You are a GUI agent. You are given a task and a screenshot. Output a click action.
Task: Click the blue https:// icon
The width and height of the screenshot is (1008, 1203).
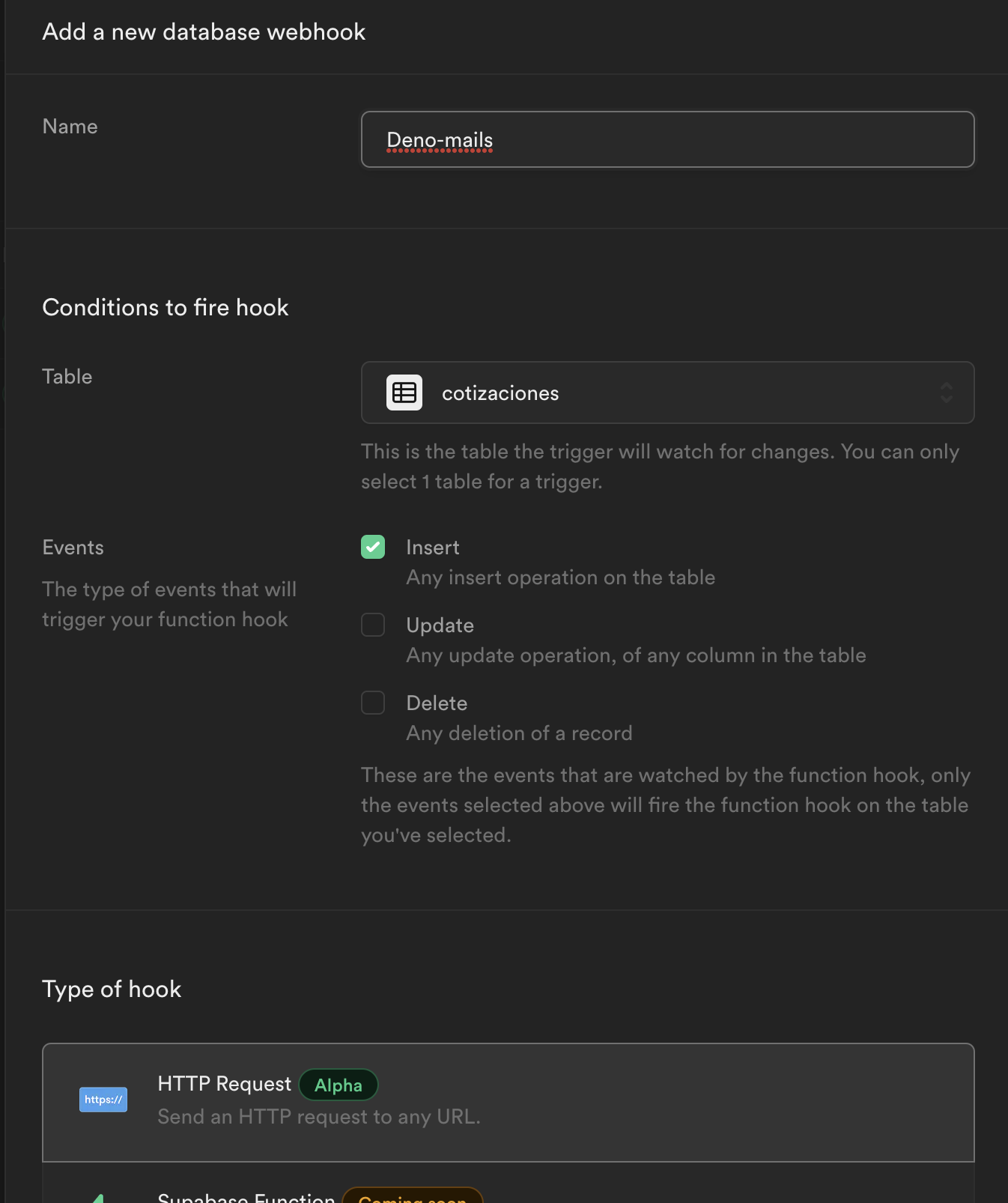pyautogui.click(x=103, y=1100)
